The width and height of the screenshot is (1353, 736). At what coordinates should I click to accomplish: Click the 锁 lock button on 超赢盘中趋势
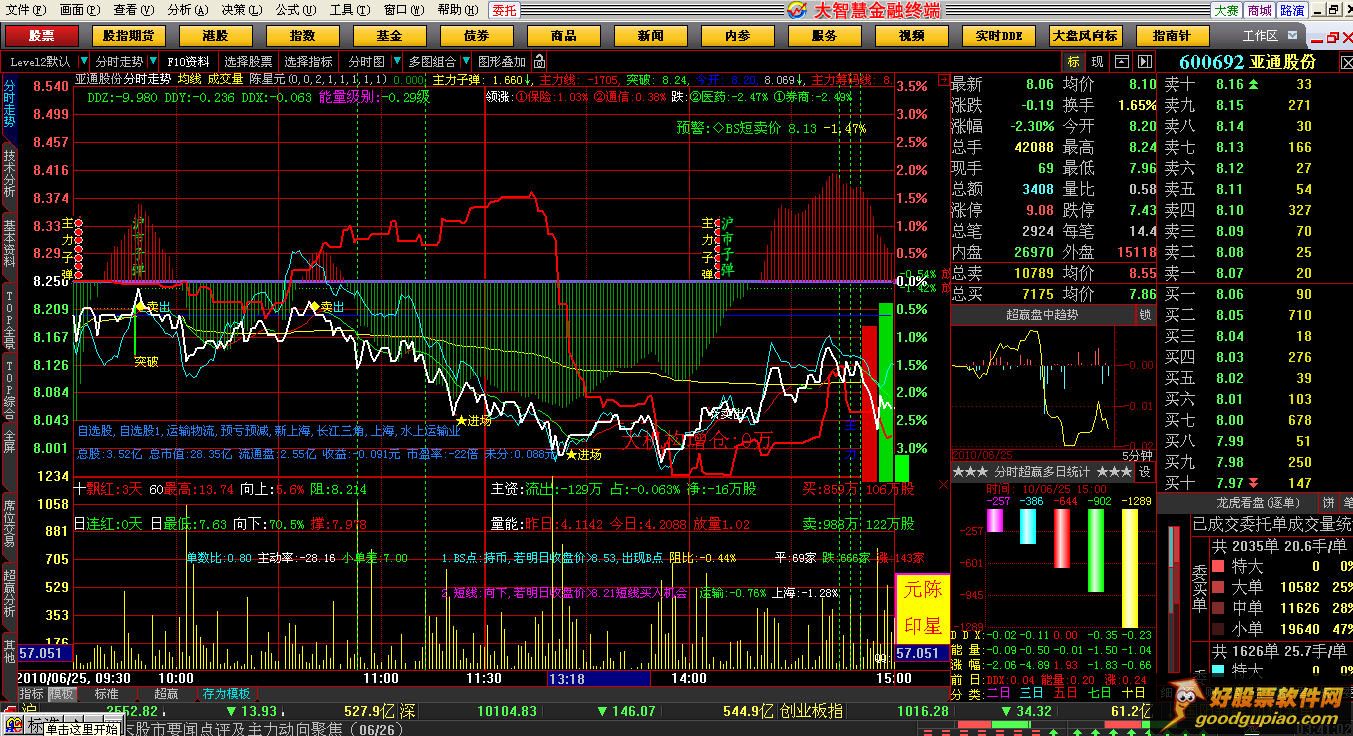coord(1145,315)
